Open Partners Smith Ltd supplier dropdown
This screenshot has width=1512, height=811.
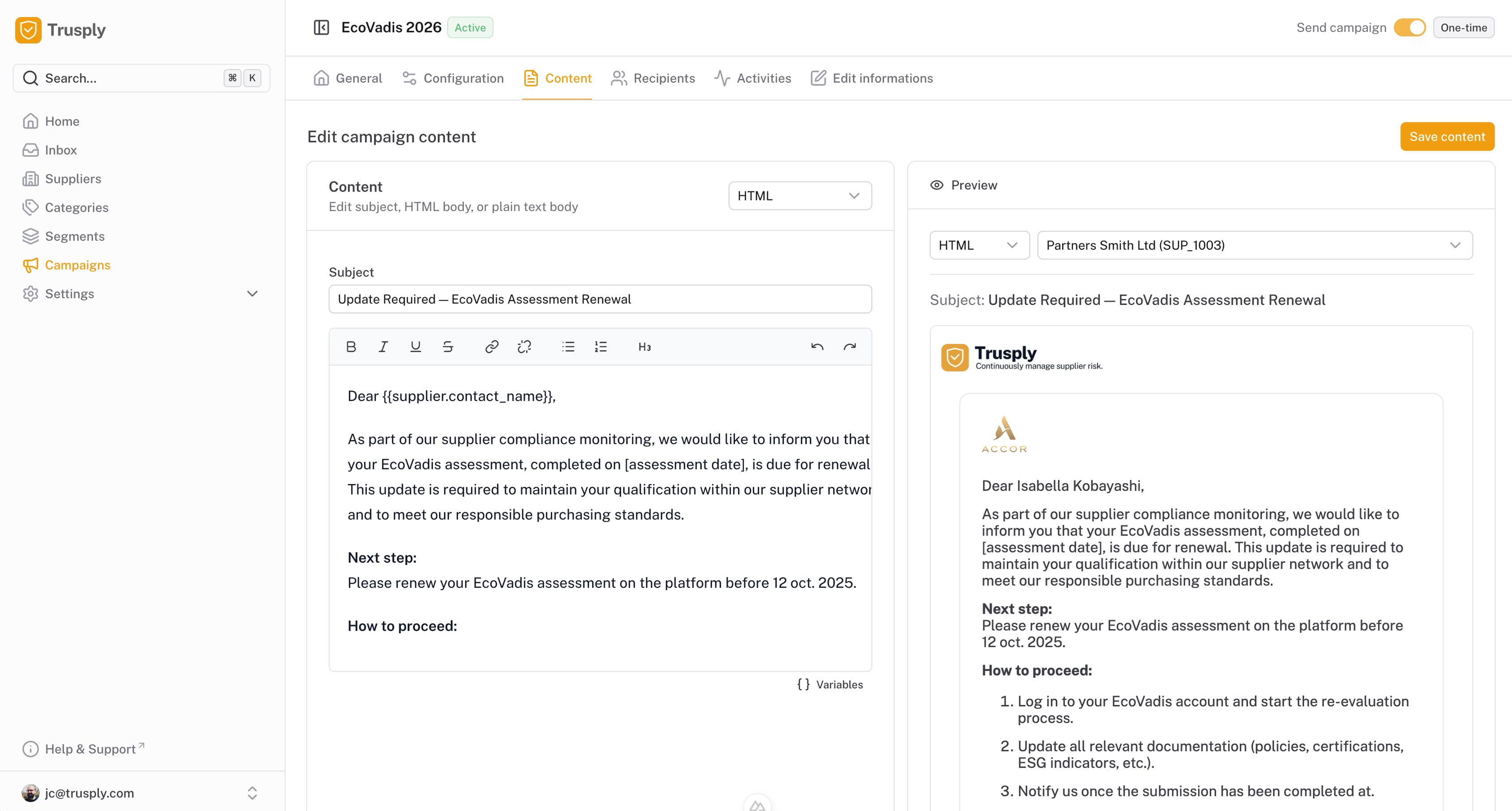(x=1254, y=245)
